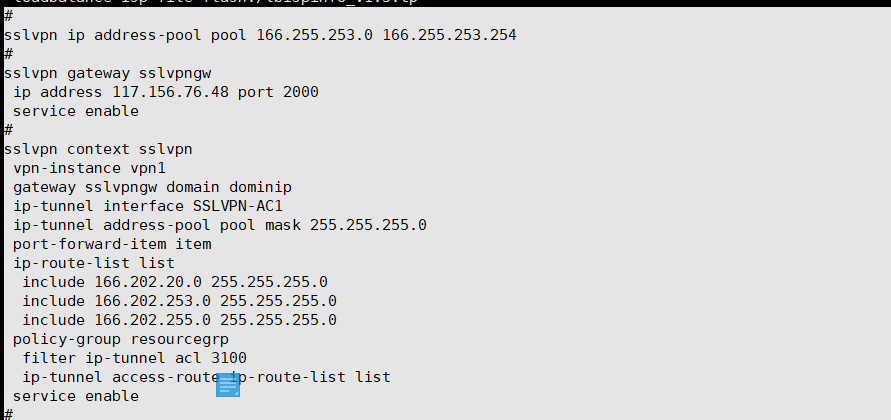Click the blue document note icon
The width and height of the screenshot is (891, 420).
[x=228, y=385]
